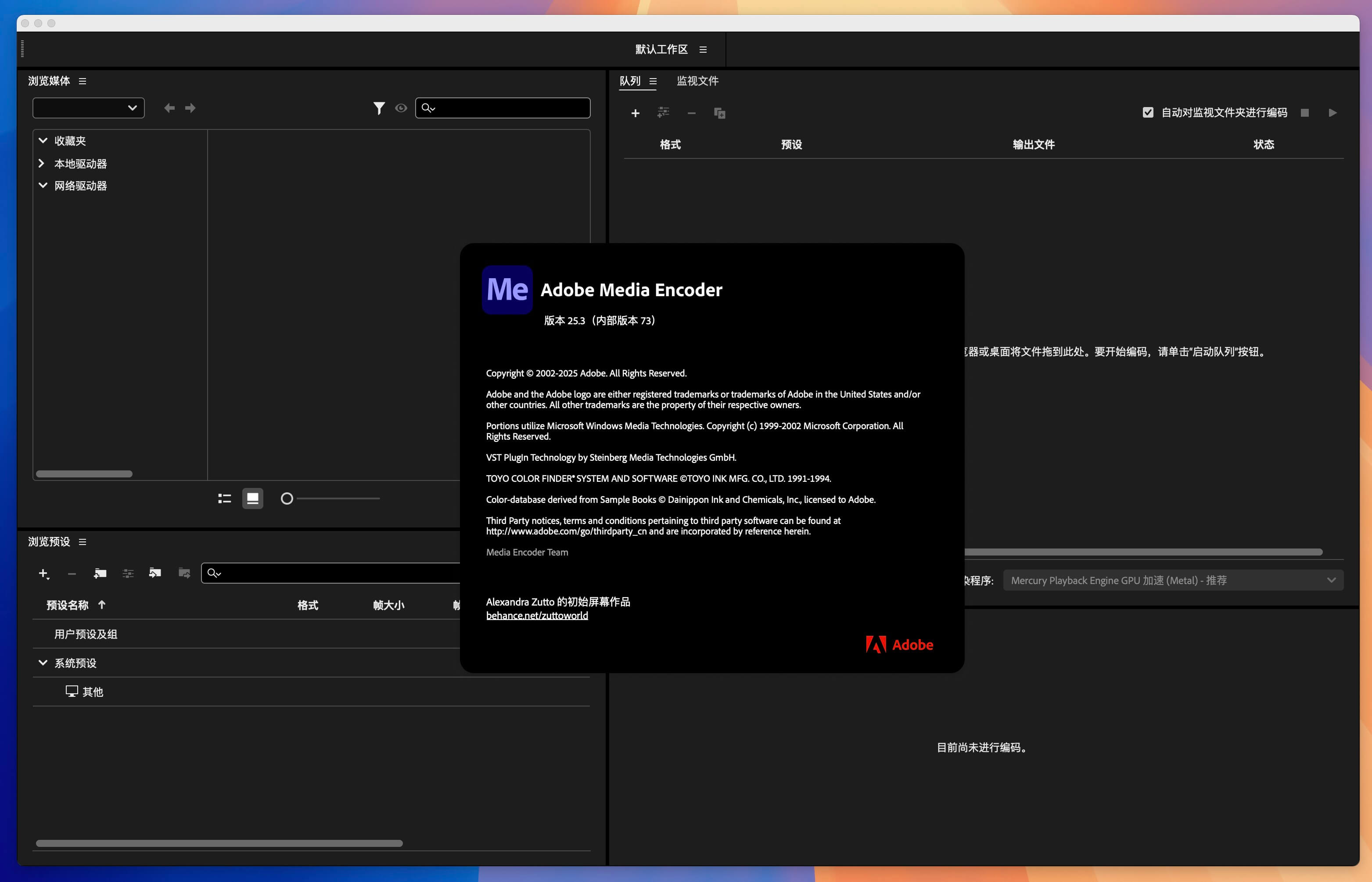Viewport: 1372px width, 882px height.
Task: Click the import presets icon
Action: 155,573
